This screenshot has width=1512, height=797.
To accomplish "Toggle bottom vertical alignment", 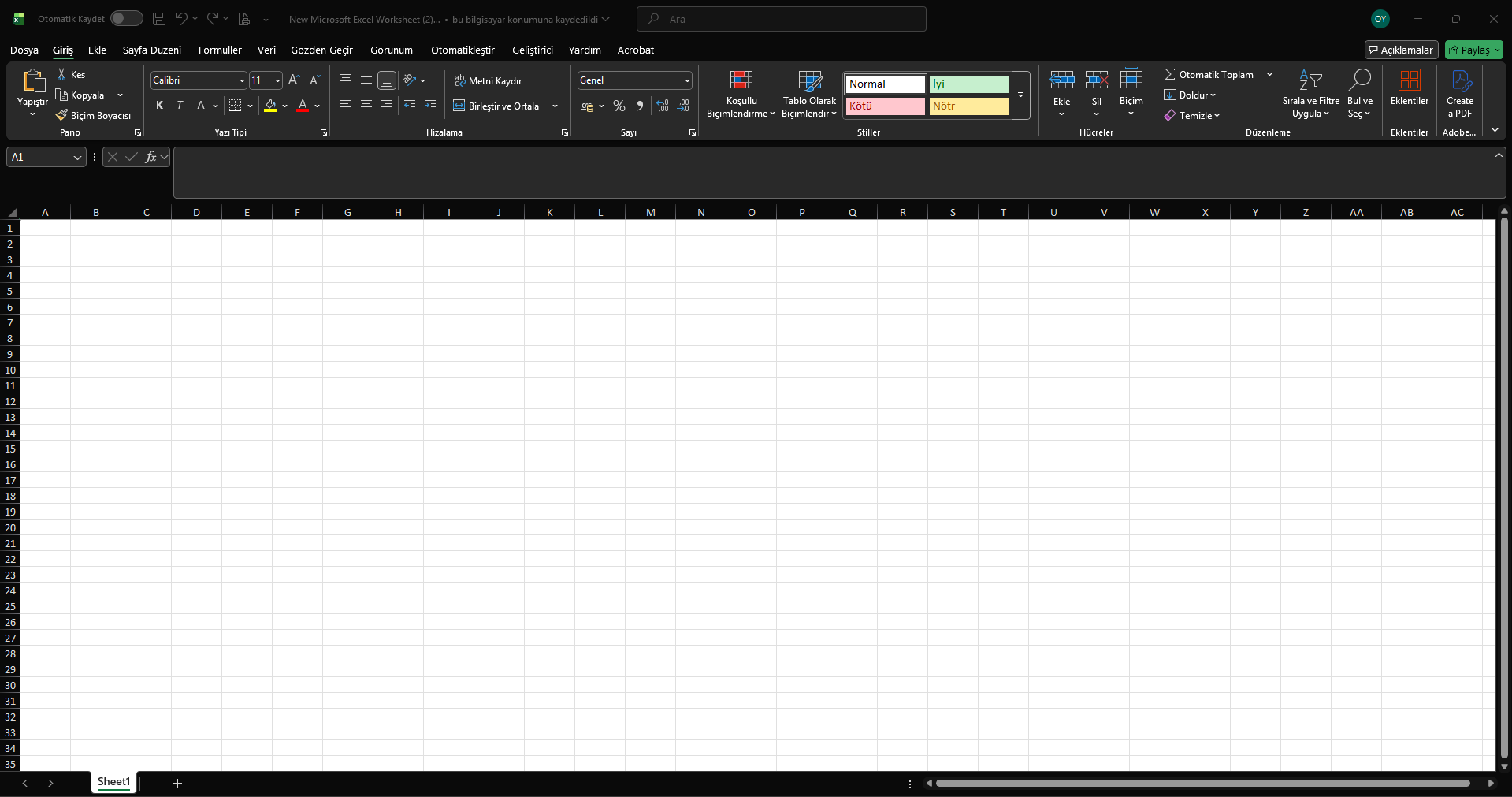I will pyautogui.click(x=387, y=80).
